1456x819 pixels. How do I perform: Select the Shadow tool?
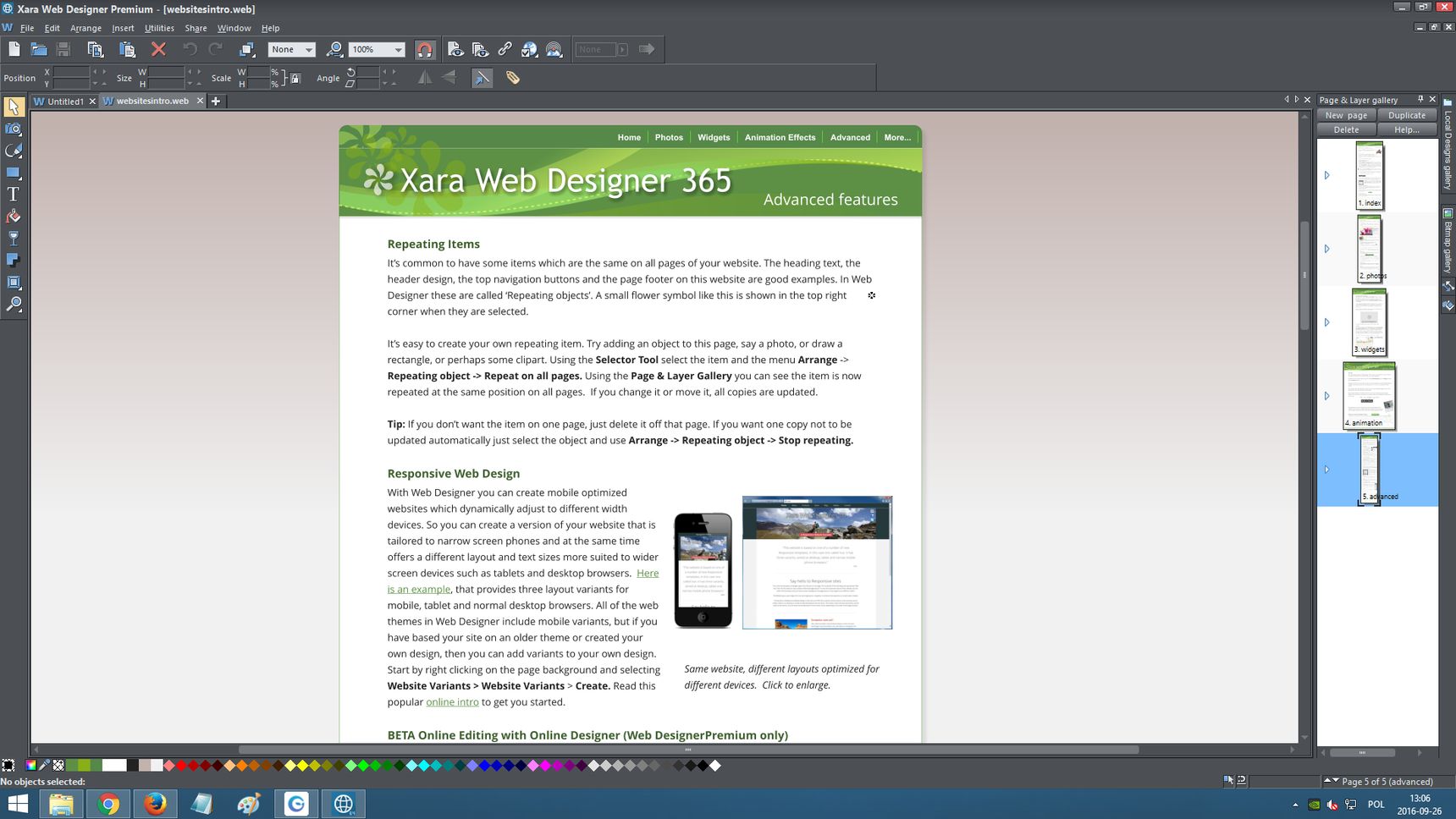(14, 261)
